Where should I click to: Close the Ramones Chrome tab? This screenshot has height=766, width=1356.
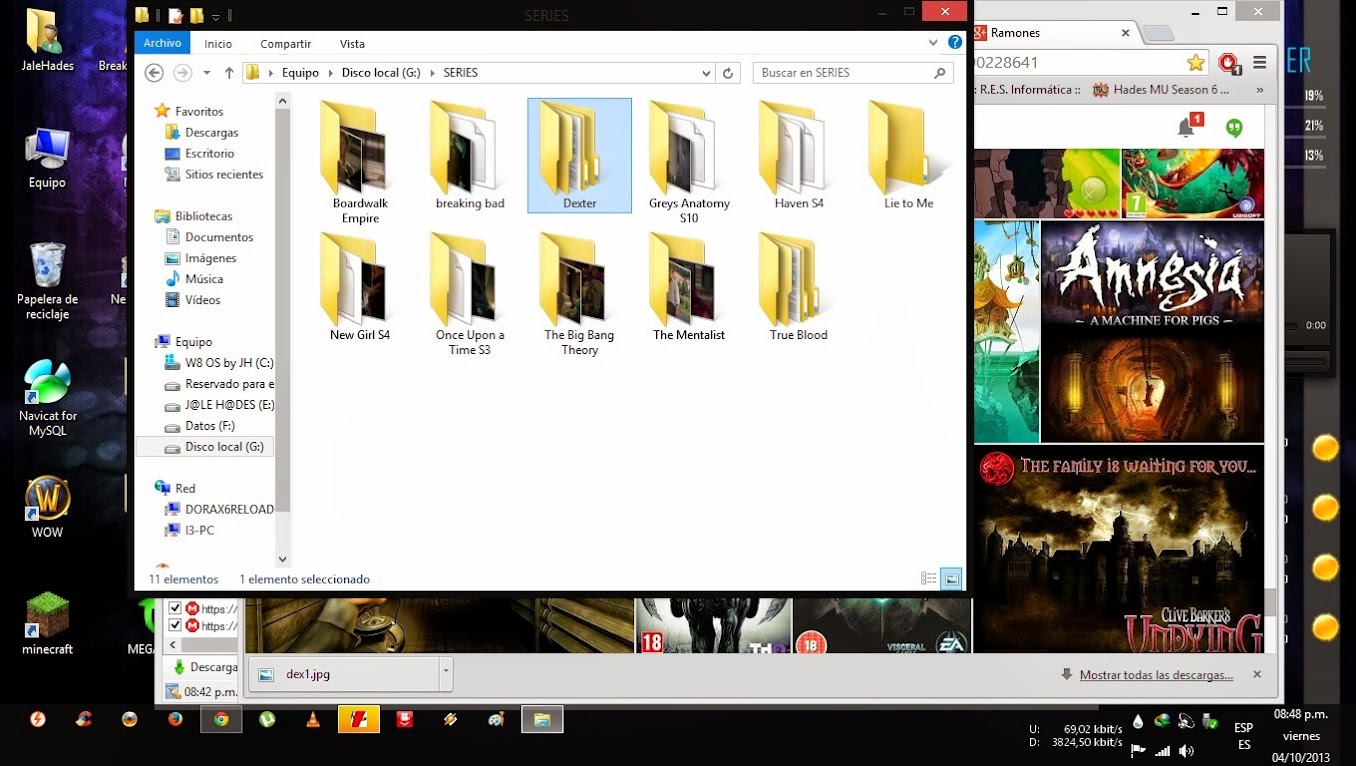(1125, 33)
